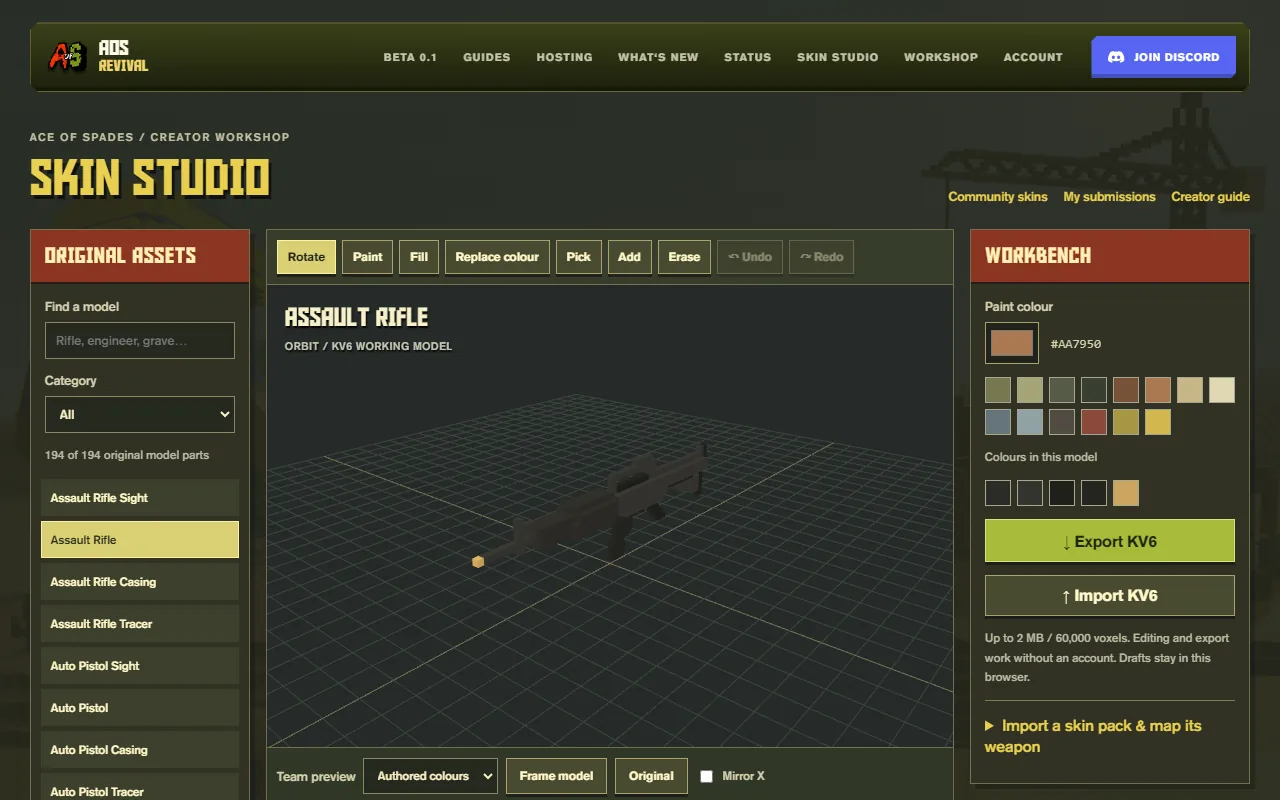Viewport: 1280px width, 800px height.
Task: Click the #AA7950 hex colour value
Action: click(x=1076, y=344)
